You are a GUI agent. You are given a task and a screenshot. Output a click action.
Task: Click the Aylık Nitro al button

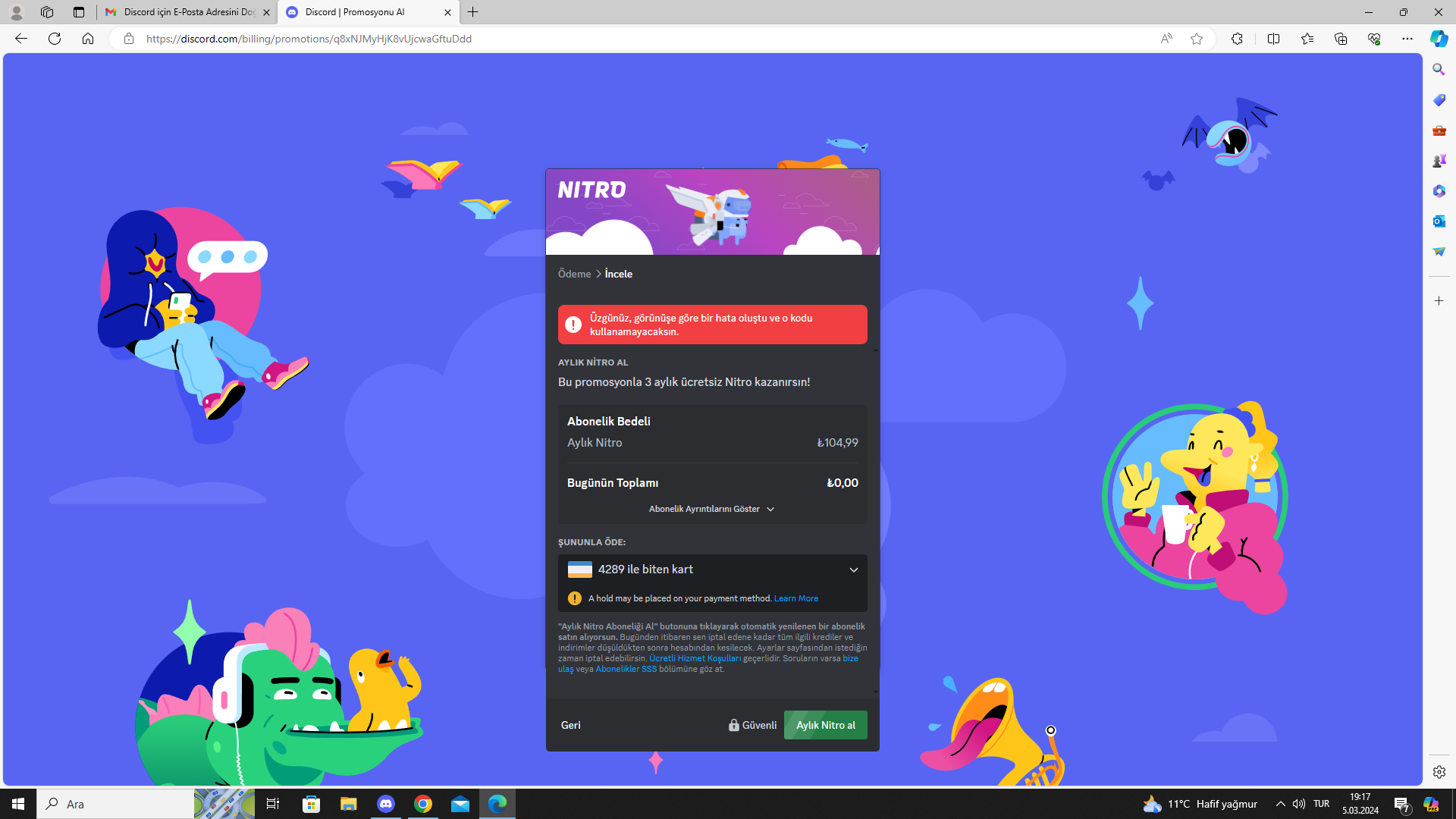pyautogui.click(x=825, y=725)
